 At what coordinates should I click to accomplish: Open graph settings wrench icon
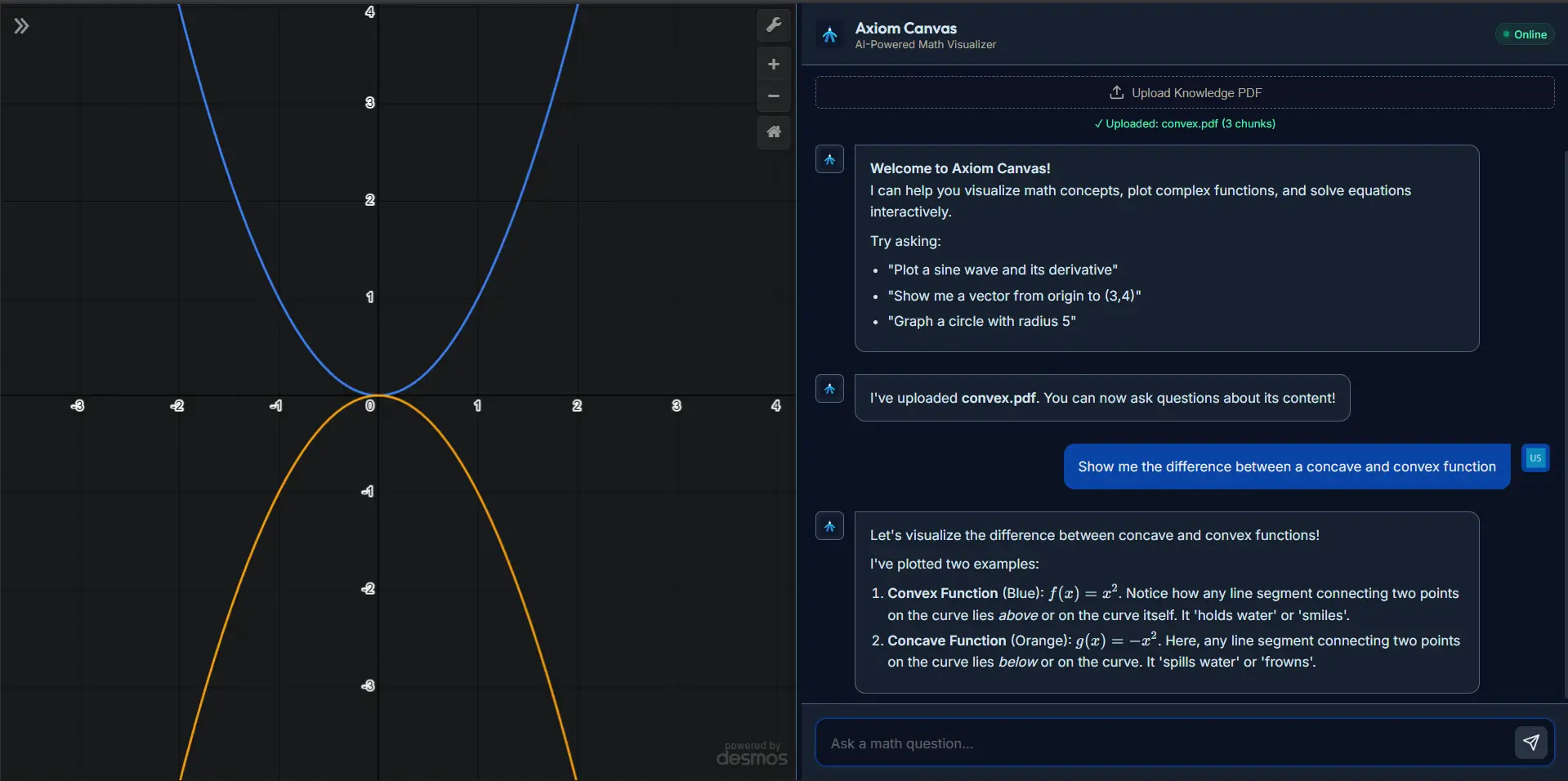[x=773, y=25]
